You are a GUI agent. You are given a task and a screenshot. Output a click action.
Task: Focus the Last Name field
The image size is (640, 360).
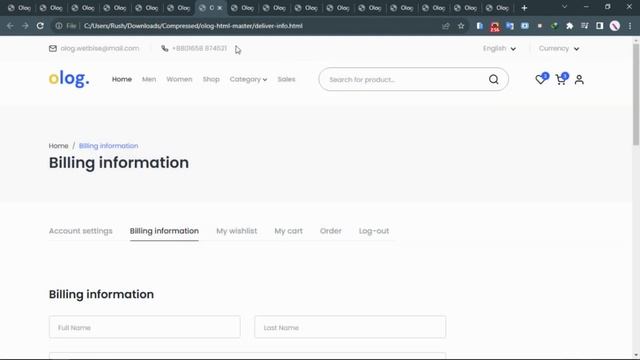click(350, 327)
